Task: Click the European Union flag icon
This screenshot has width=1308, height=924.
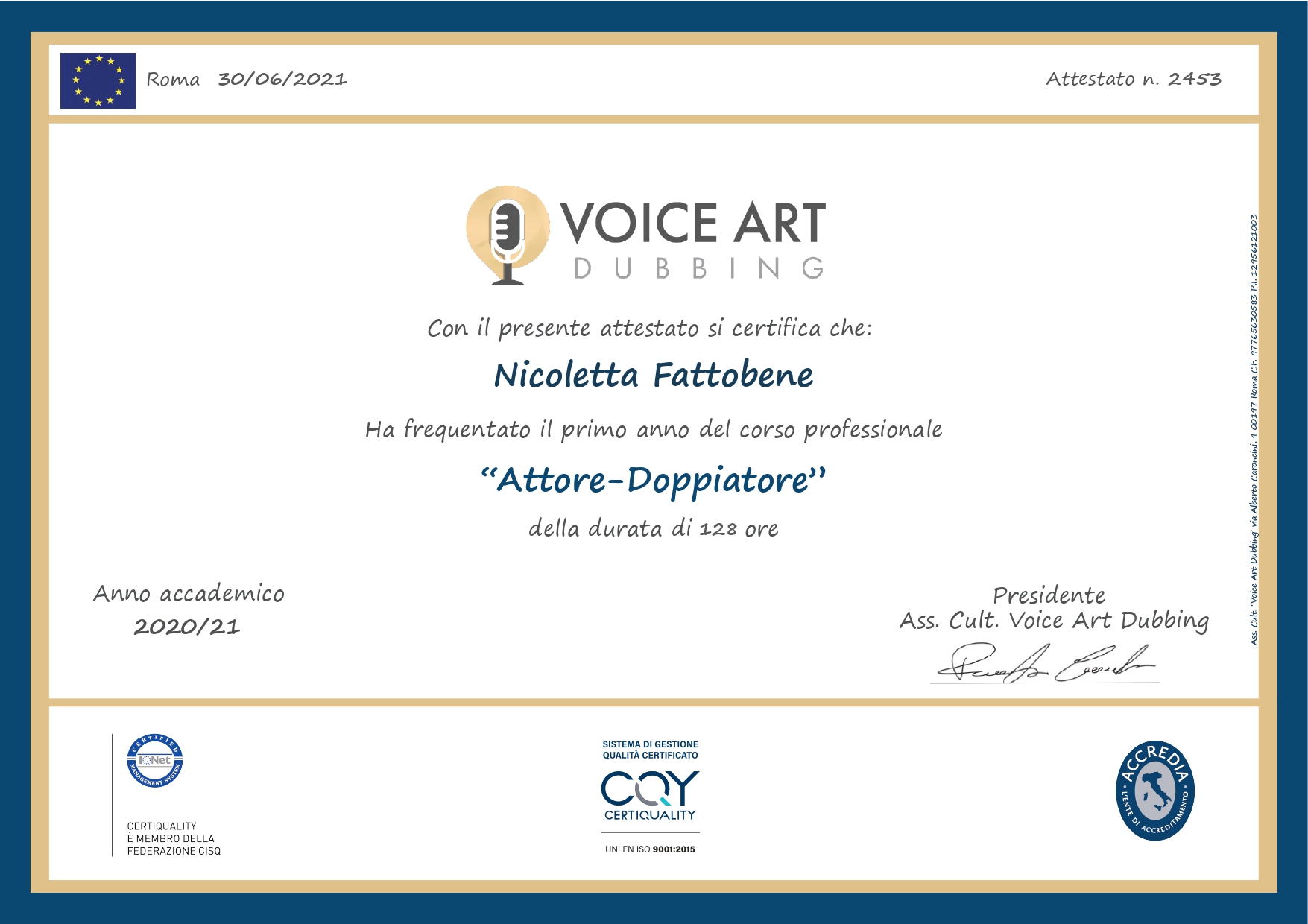Action: [x=98, y=80]
